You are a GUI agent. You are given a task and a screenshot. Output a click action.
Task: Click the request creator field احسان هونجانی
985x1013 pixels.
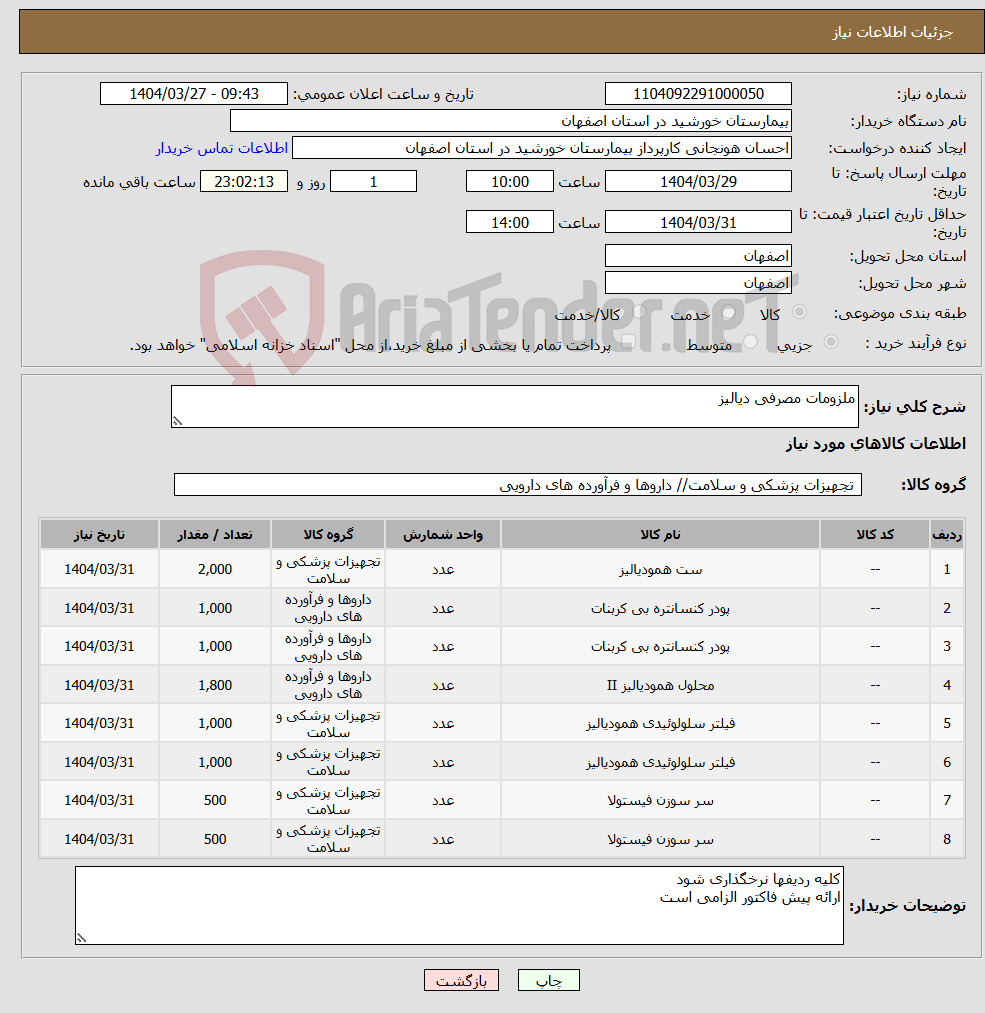tap(541, 148)
